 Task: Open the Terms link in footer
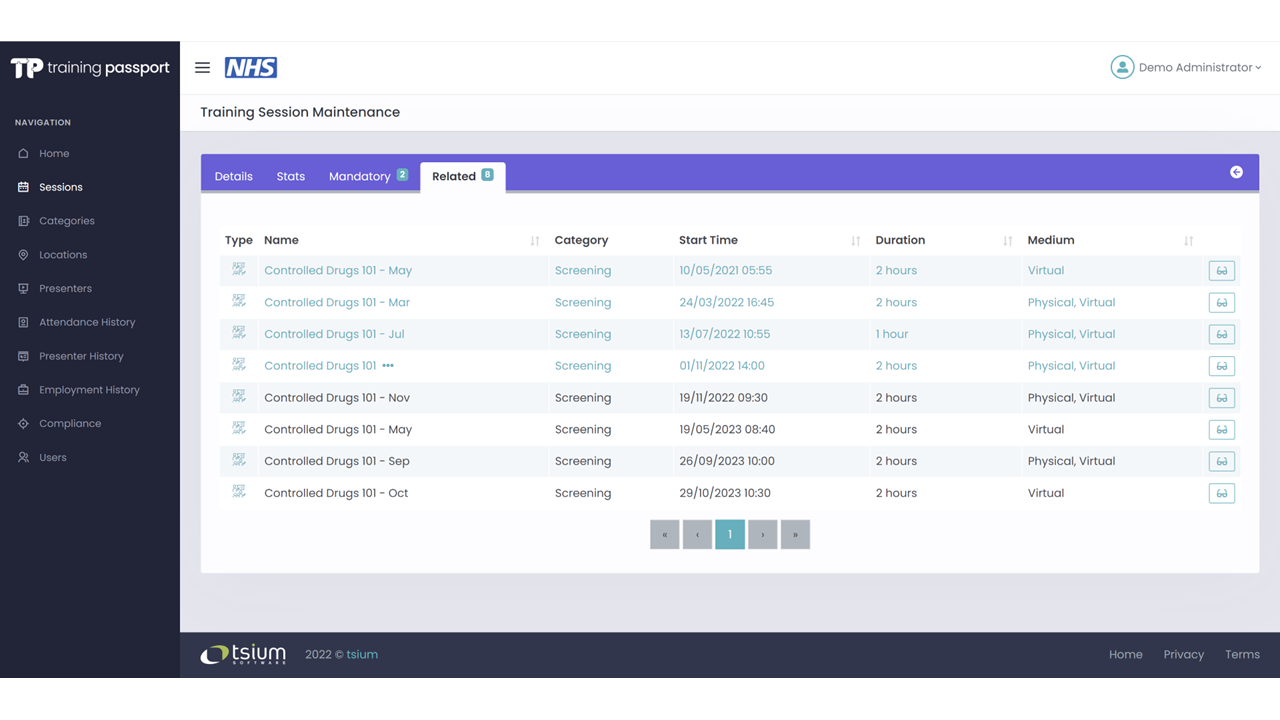click(1243, 655)
